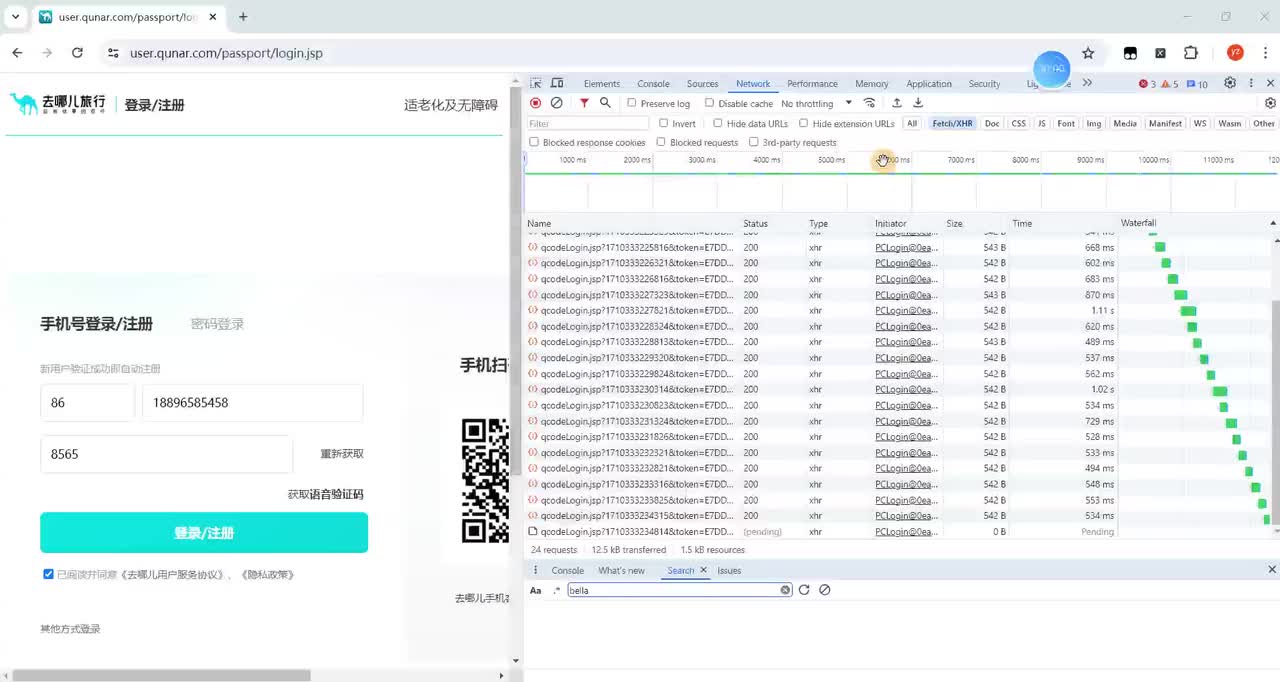Tick Blocked response cookies checkbox
1280x682 pixels.
534,142
